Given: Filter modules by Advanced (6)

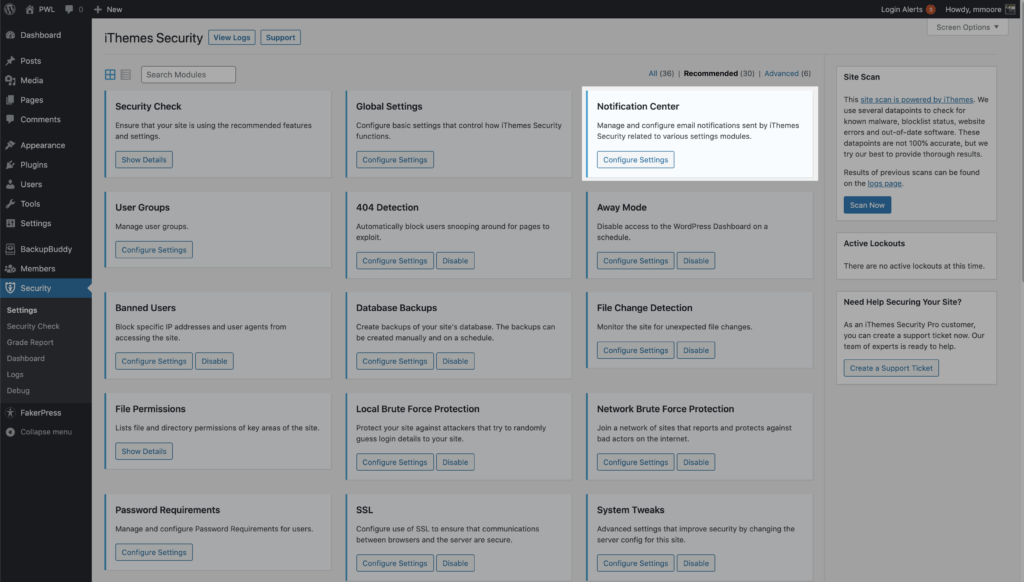Looking at the screenshot, I should (x=787, y=73).
